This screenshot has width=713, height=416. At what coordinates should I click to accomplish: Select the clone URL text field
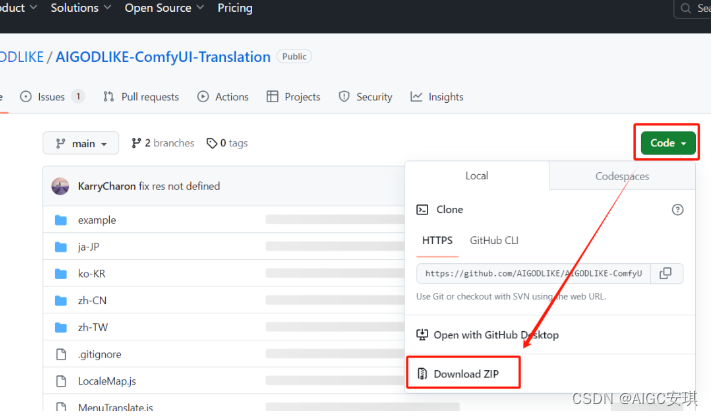tap(534, 273)
